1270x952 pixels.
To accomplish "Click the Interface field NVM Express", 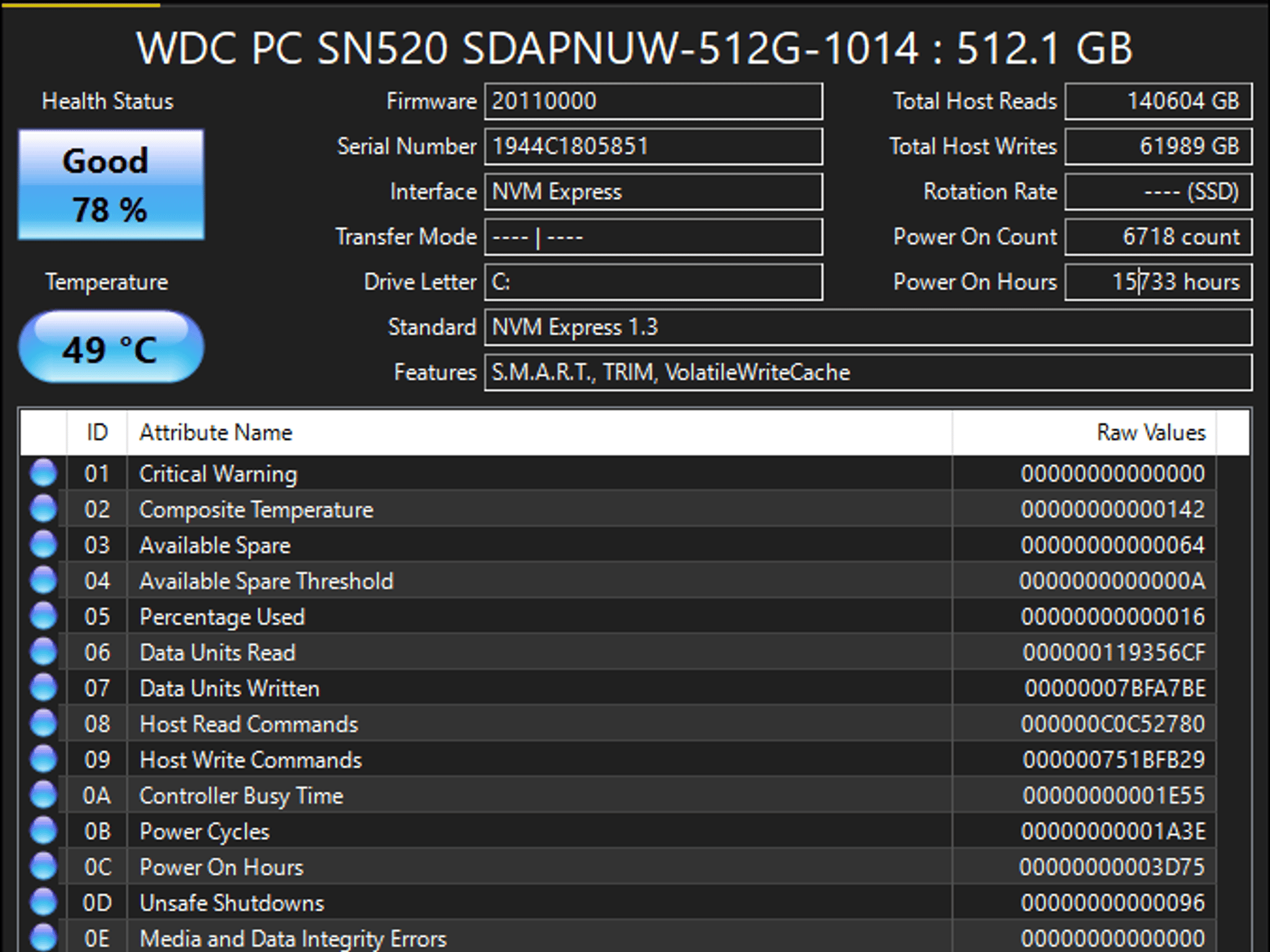I will click(x=654, y=192).
